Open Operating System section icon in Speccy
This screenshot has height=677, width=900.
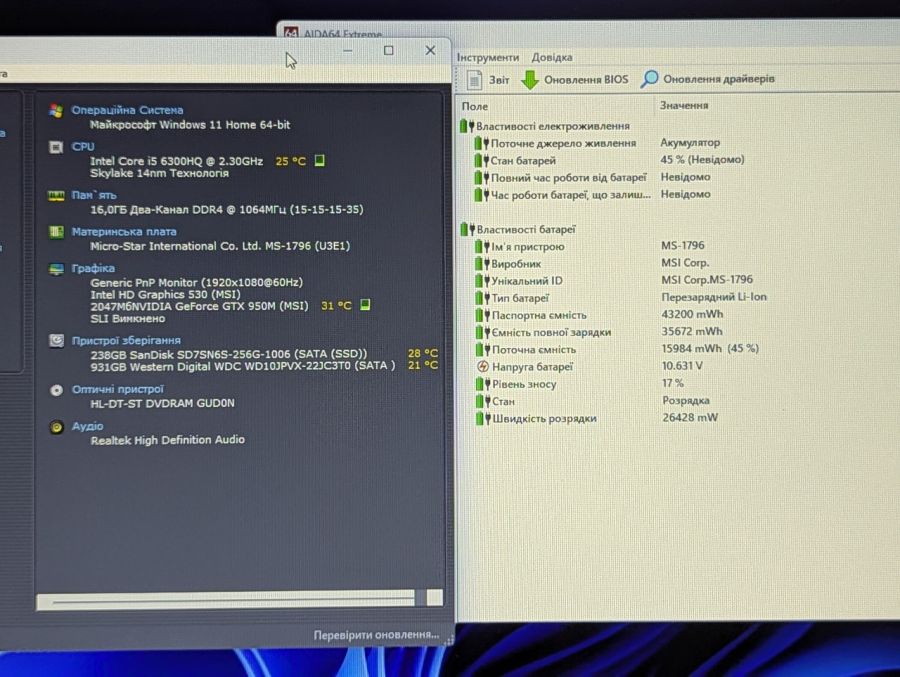pos(56,110)
